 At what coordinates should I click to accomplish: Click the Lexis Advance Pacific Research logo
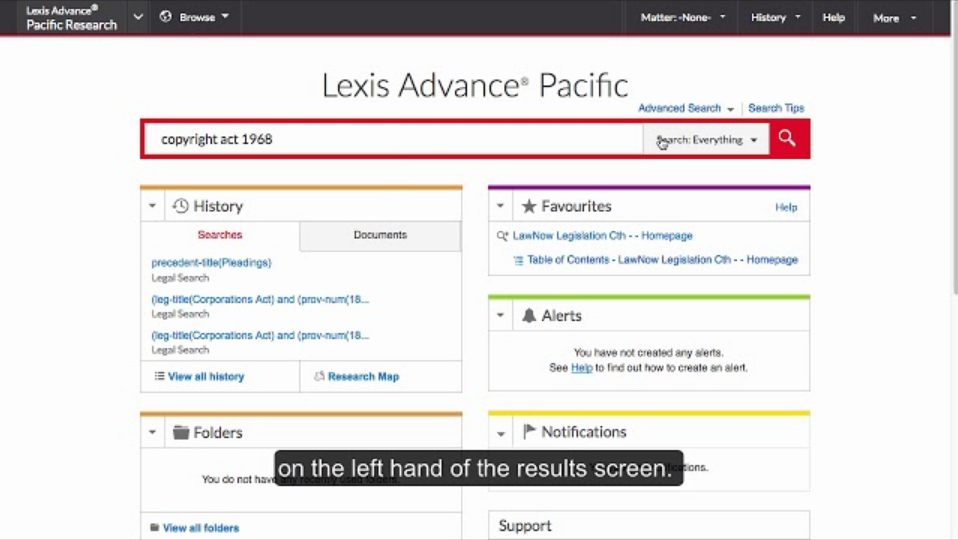[71, 17]
